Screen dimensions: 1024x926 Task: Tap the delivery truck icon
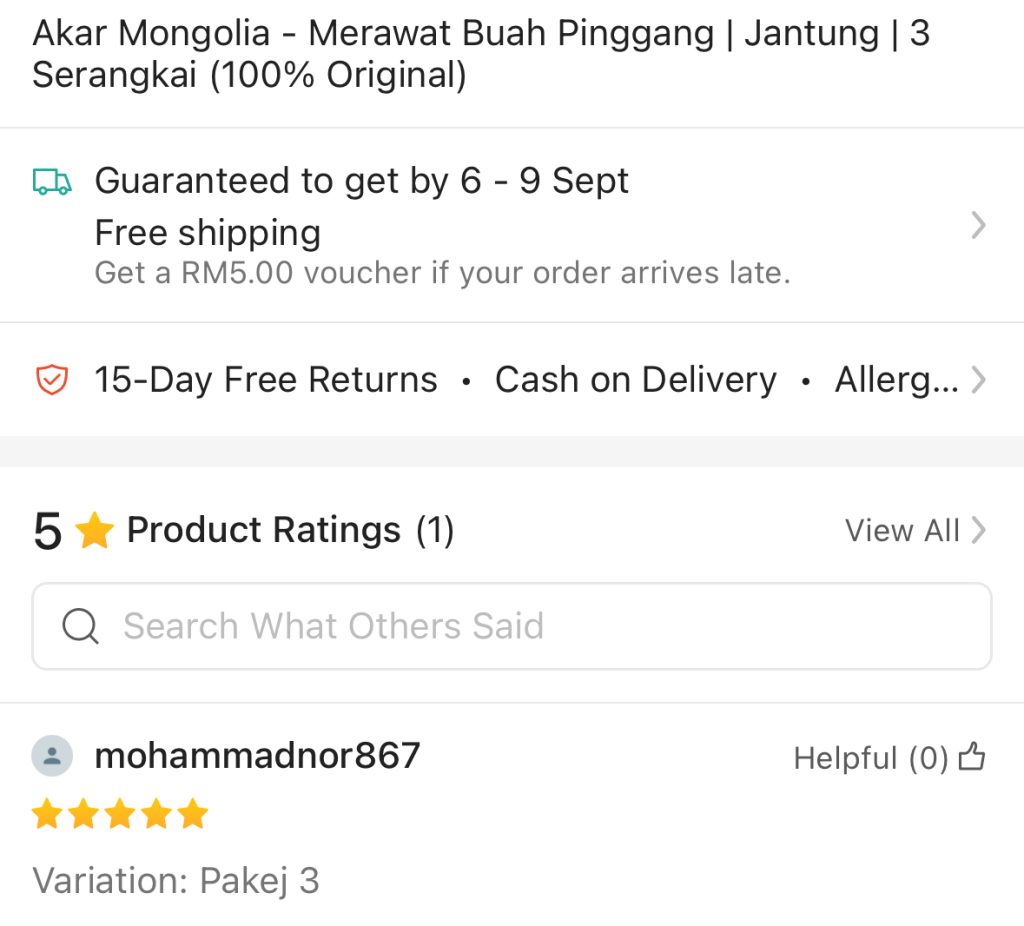[52, 182]
